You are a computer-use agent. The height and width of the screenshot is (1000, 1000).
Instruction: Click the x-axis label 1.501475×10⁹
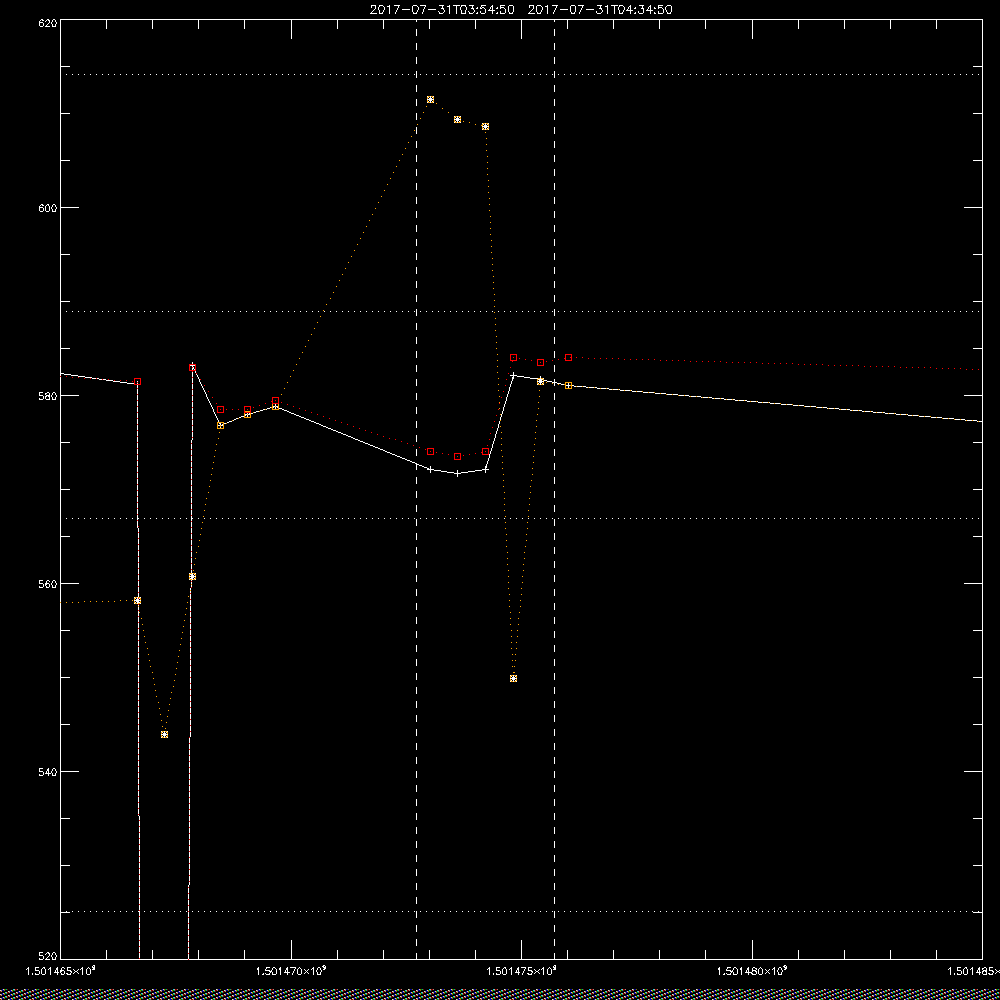coord(522,971)
